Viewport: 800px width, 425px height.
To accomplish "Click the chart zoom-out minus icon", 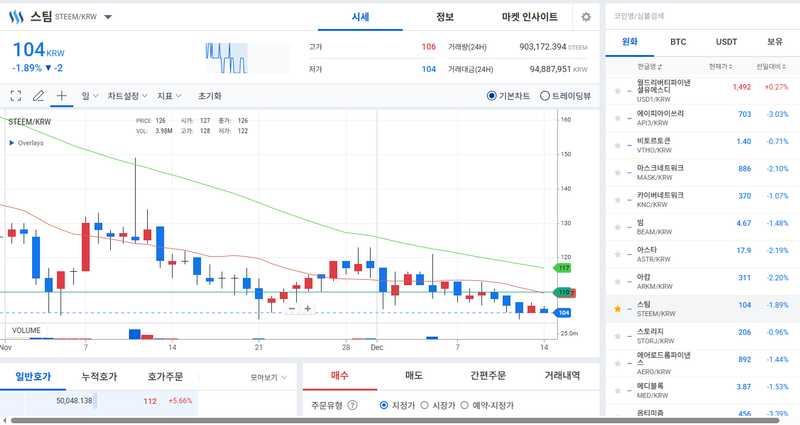I will (291, 308).
